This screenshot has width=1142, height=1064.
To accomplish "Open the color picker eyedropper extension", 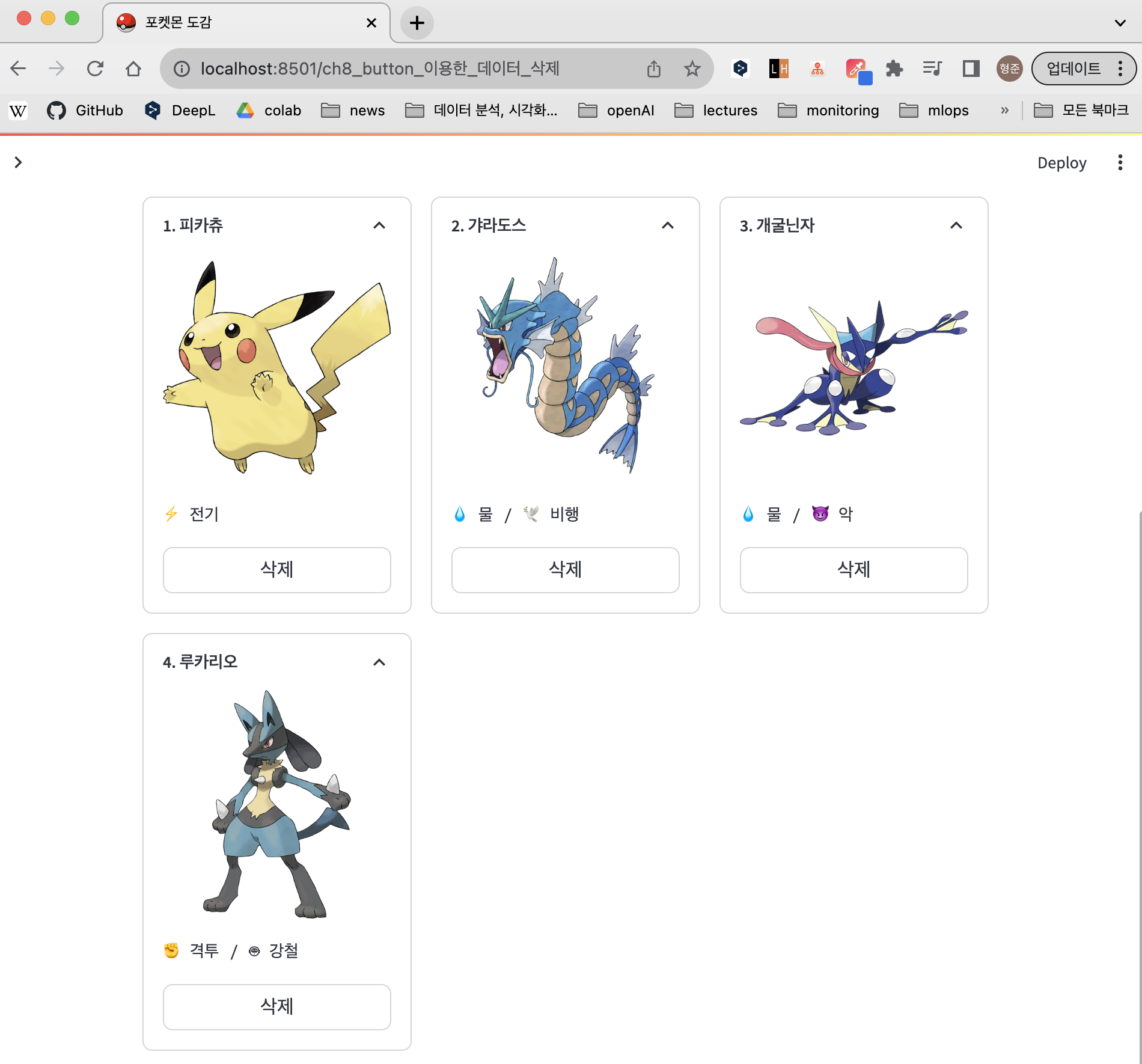I will (858, 70).
